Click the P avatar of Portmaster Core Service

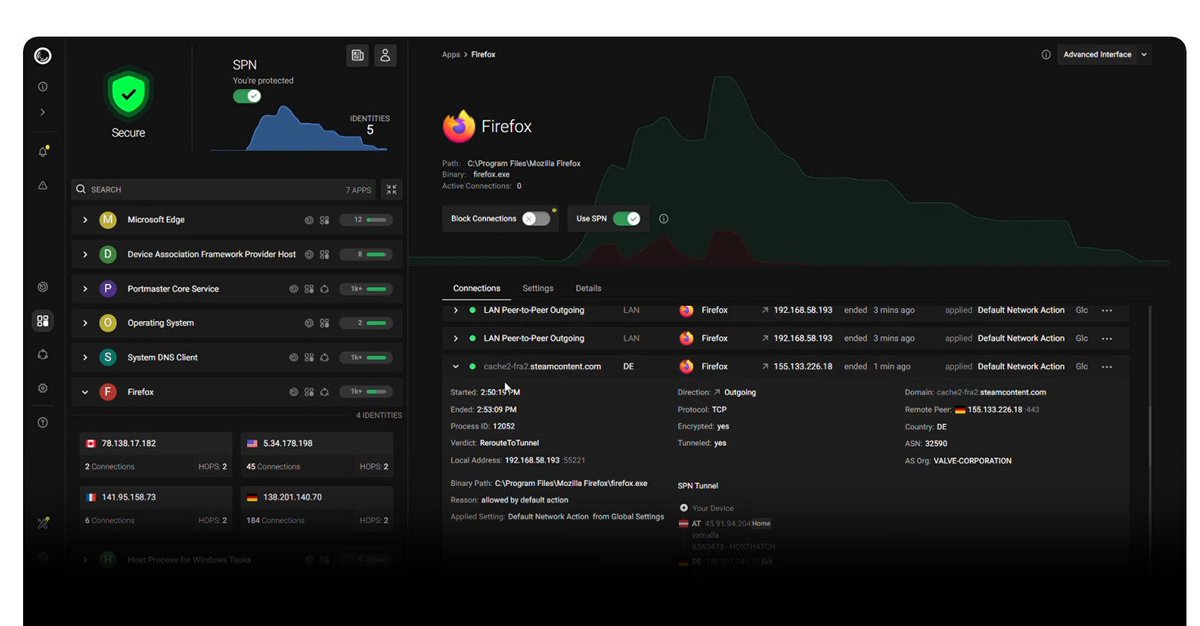click(108, 289)
